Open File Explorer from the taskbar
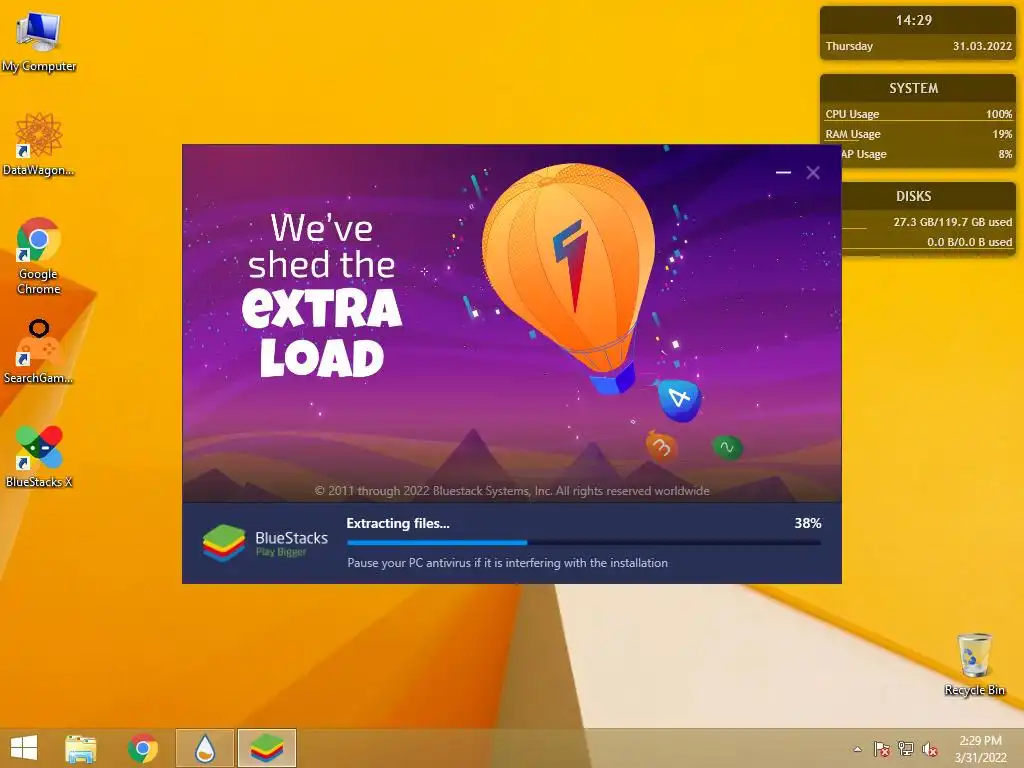Image resolution: width=1024 pixels, height=768 pixels. (x=80, y=748)
